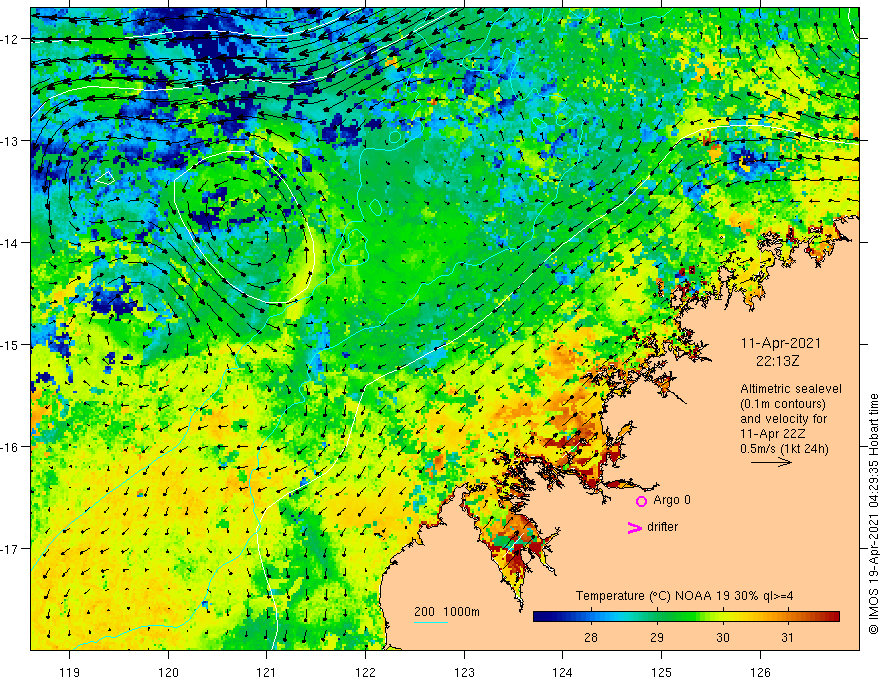Viewport: 880px width, 680px height.
Task: Click the 'Temperature (°C) NOAA 19' caption
Action: [653, 596]
